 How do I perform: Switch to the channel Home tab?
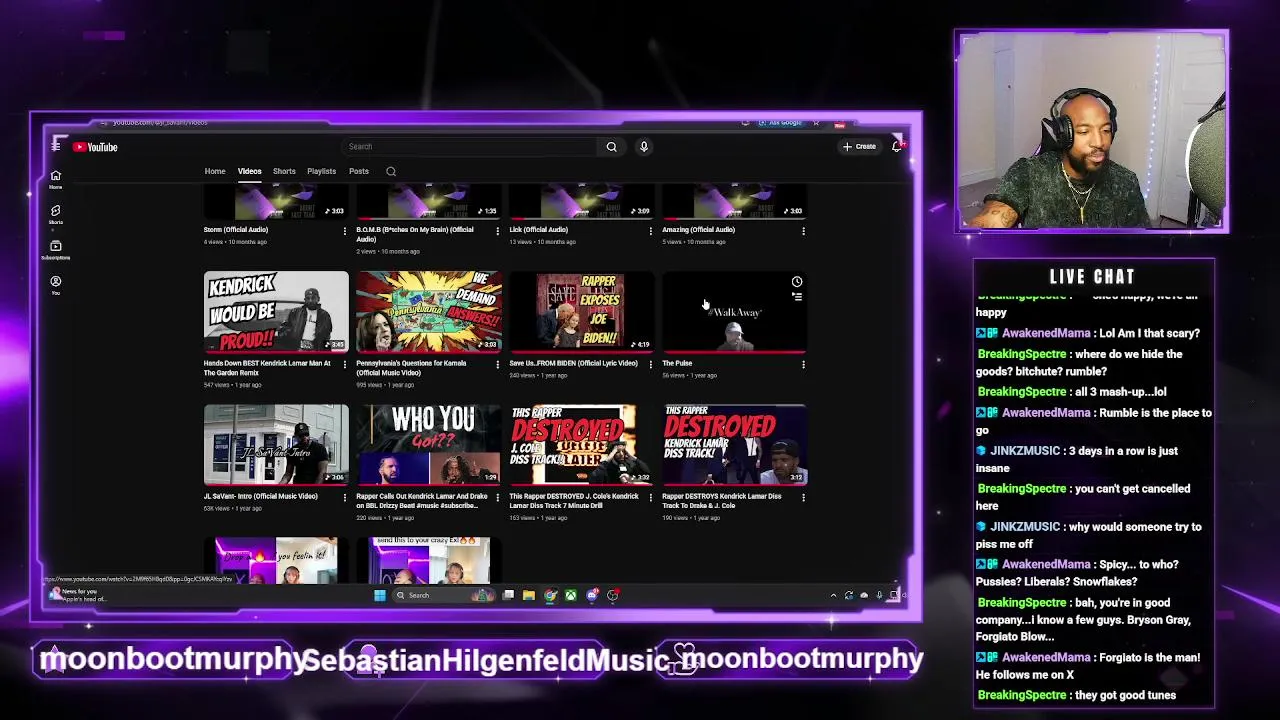pyautogui.click(x=215, y=171)
